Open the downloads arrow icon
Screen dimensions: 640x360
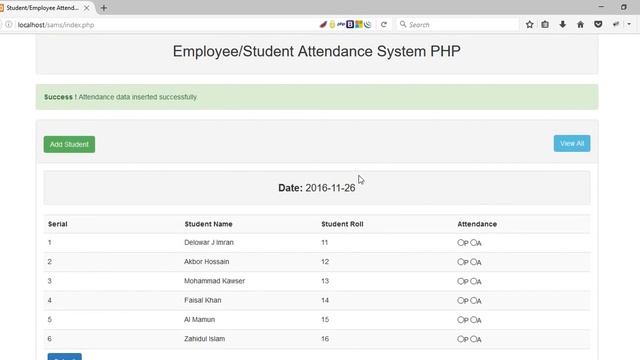pos(562,24)
